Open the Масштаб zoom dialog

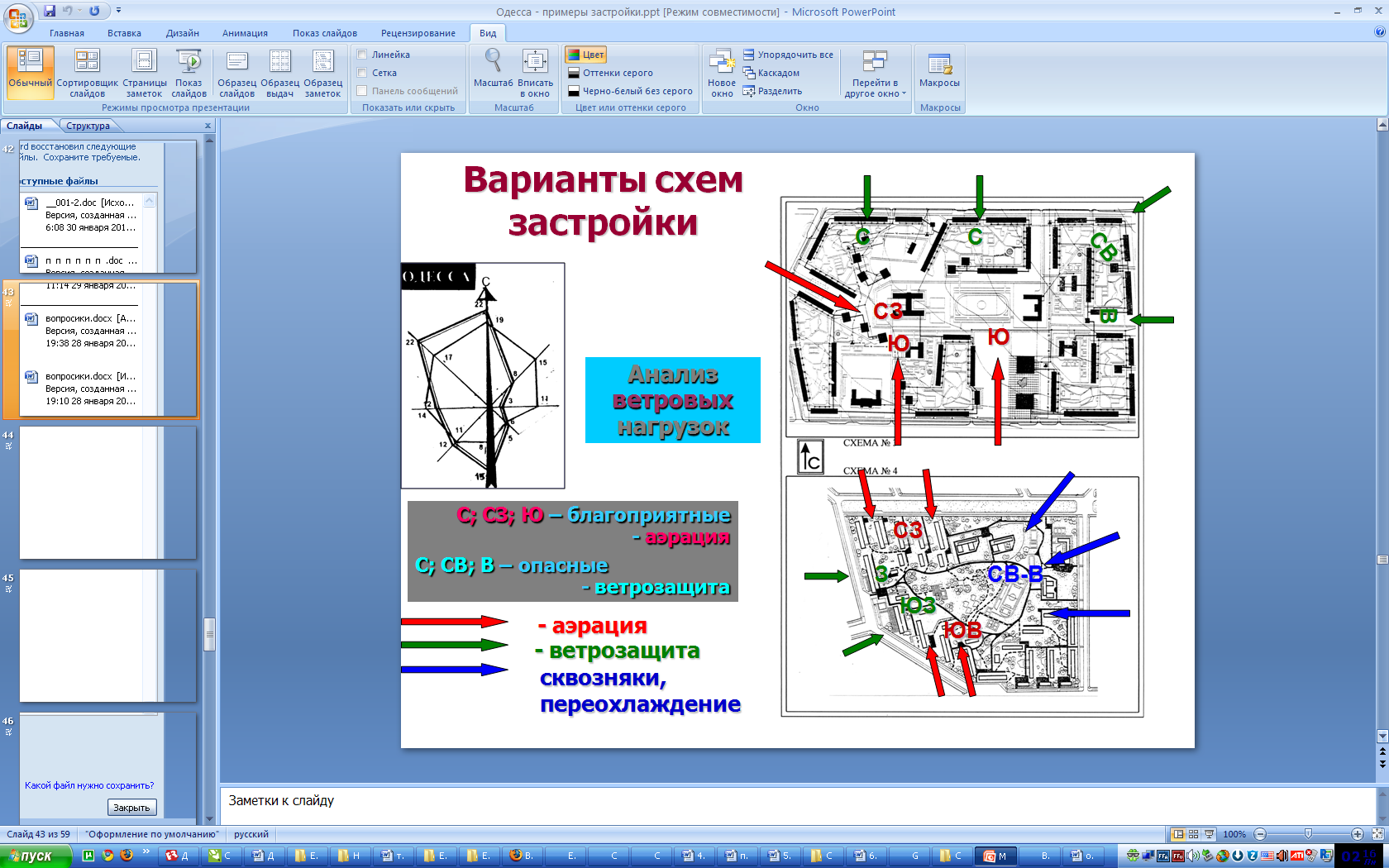(493, 68)
